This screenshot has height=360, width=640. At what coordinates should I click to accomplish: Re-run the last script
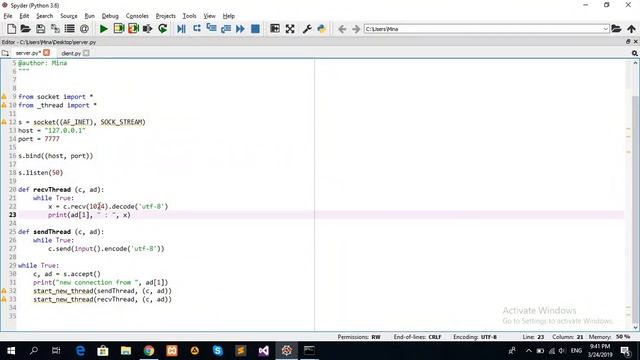tap(162, 29)
